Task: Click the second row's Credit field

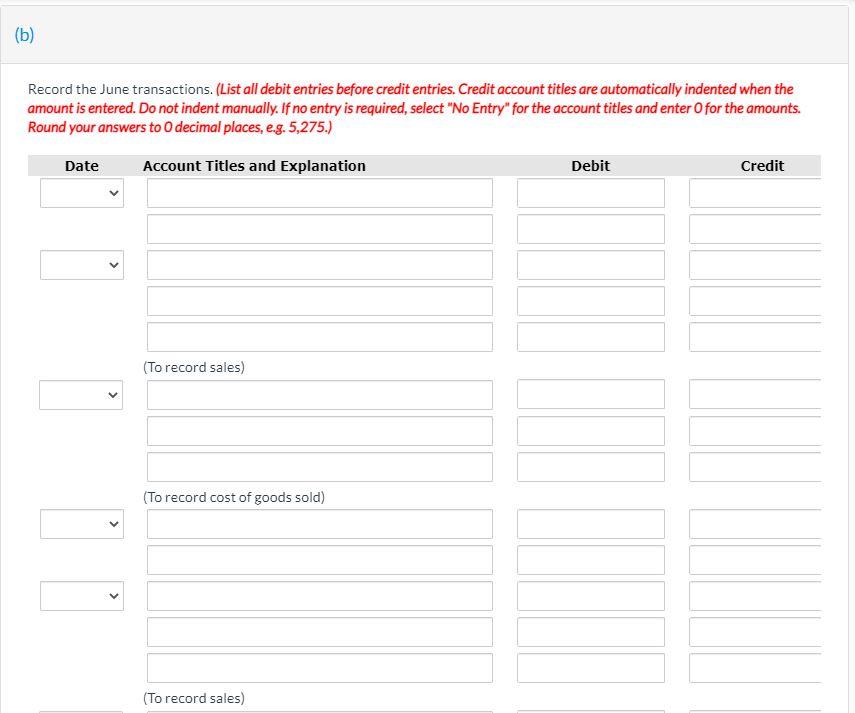Action: tap(755, 229)
